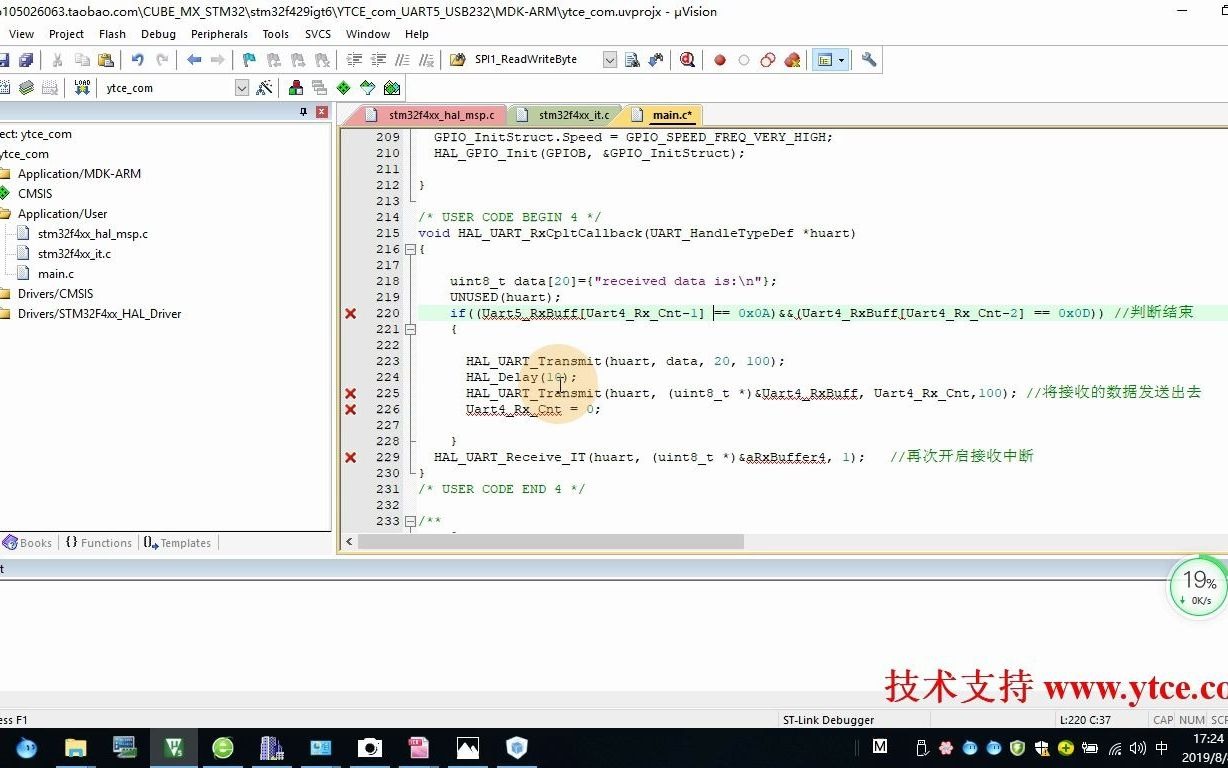The height and width of the screenshot is (768, 1228).
Task: Toggle the breakpoint marker on line 225
Action: coord(350,393)
